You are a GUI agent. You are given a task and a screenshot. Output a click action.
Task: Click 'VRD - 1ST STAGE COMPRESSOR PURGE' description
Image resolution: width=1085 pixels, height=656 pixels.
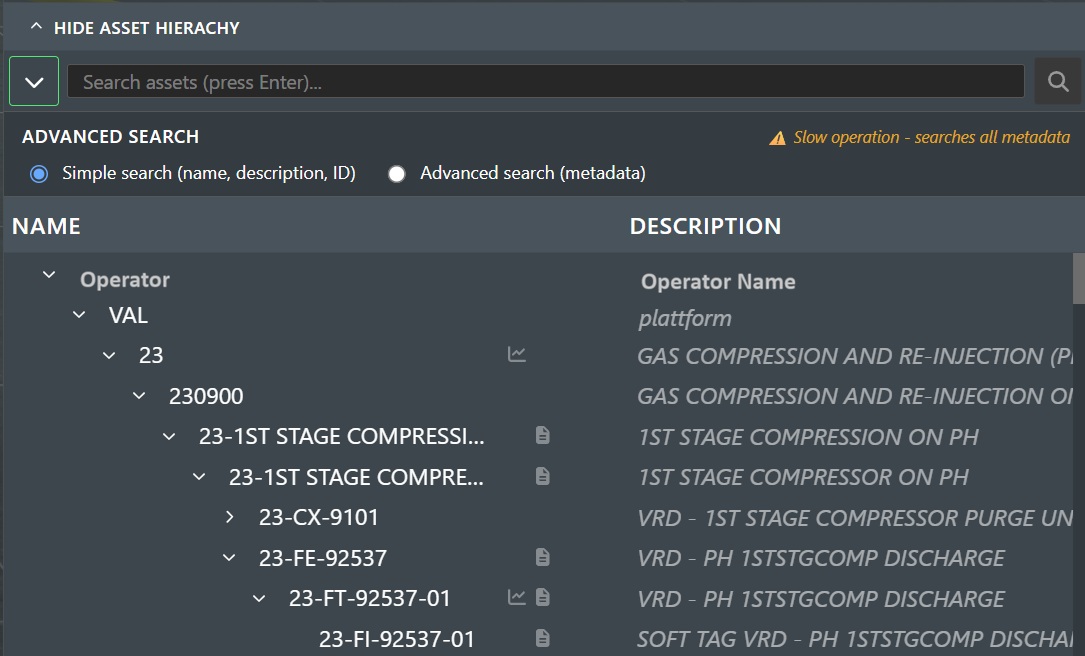pyautogui.click(x=855, y=518)
